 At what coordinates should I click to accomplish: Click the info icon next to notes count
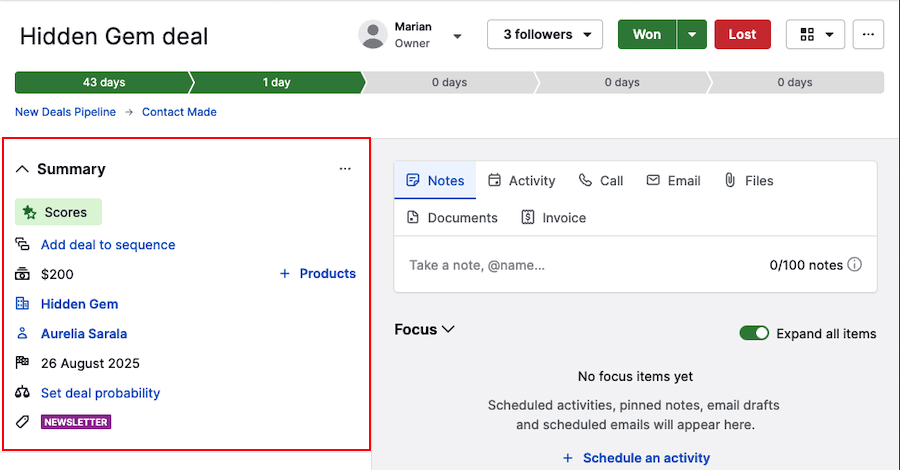(855, 265)
